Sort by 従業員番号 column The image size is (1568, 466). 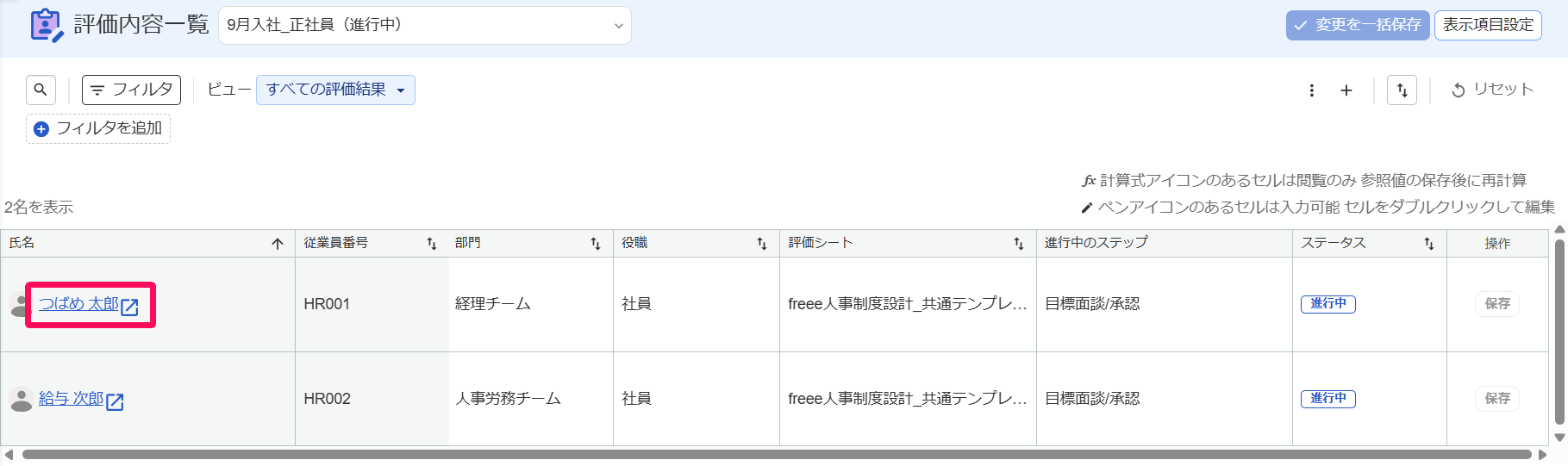pyautogui.click(x=432, y=244)
